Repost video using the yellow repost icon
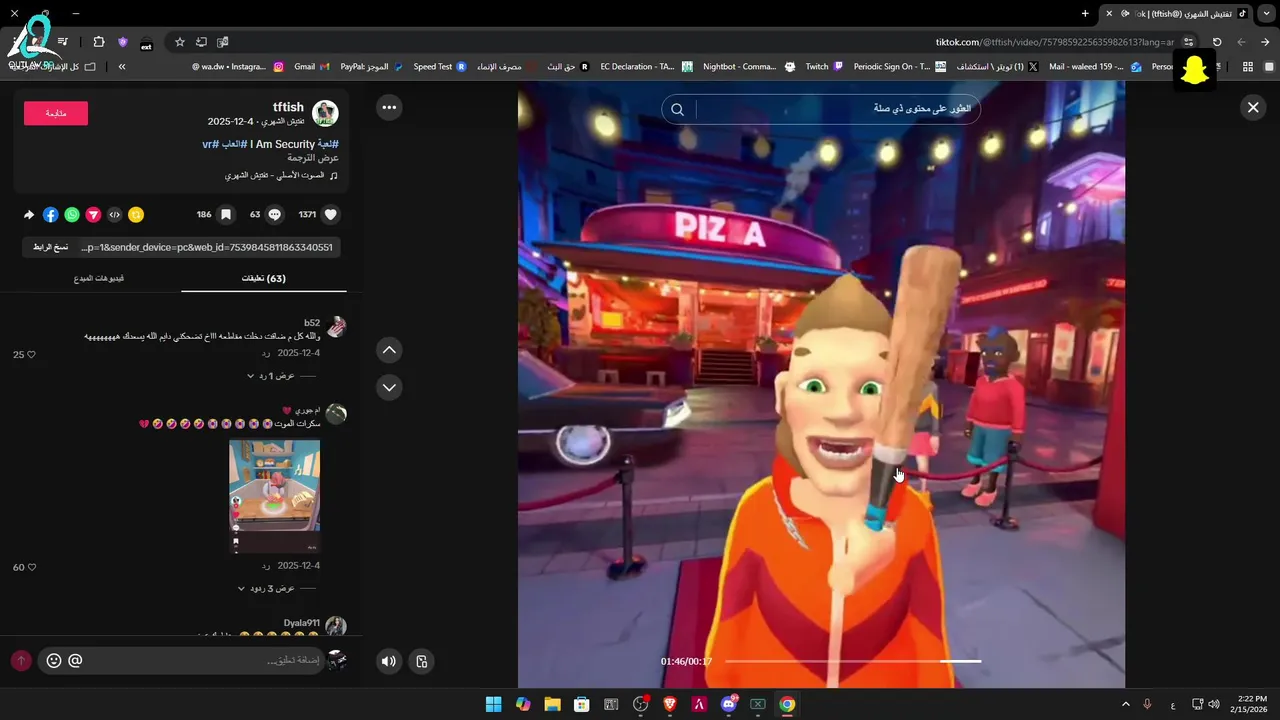1280x720 pixels. (x=136, y=214)
